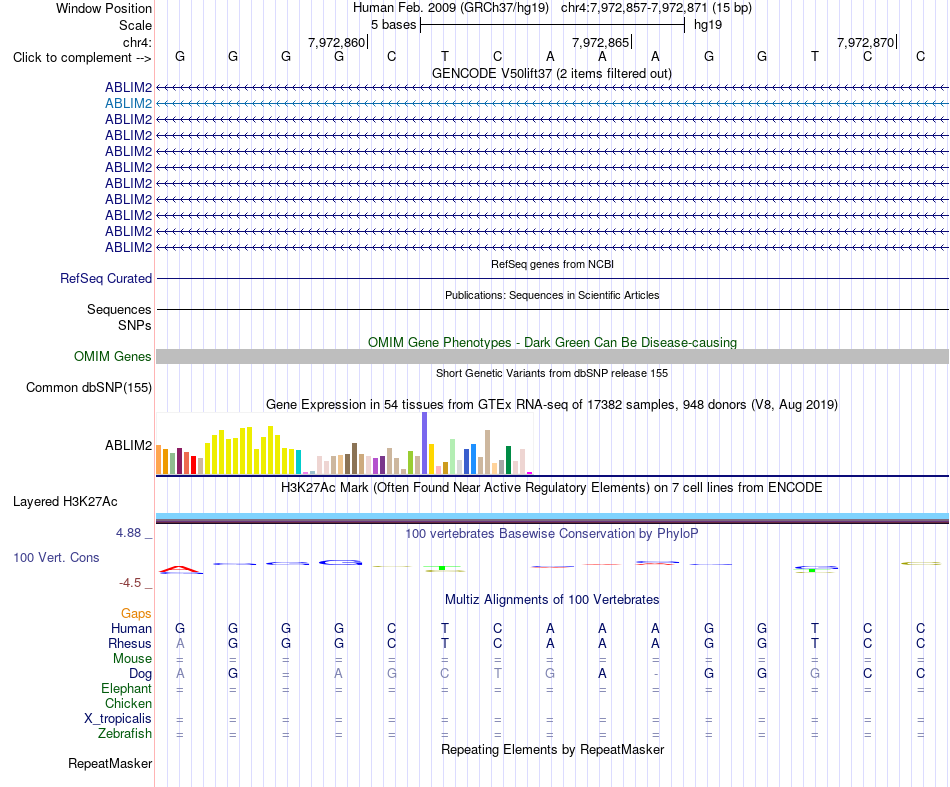The height and width of the screenshot is (787, 950).
Task: Open the H3K27Ac Mark ENCODE track title
Action: 552,488
